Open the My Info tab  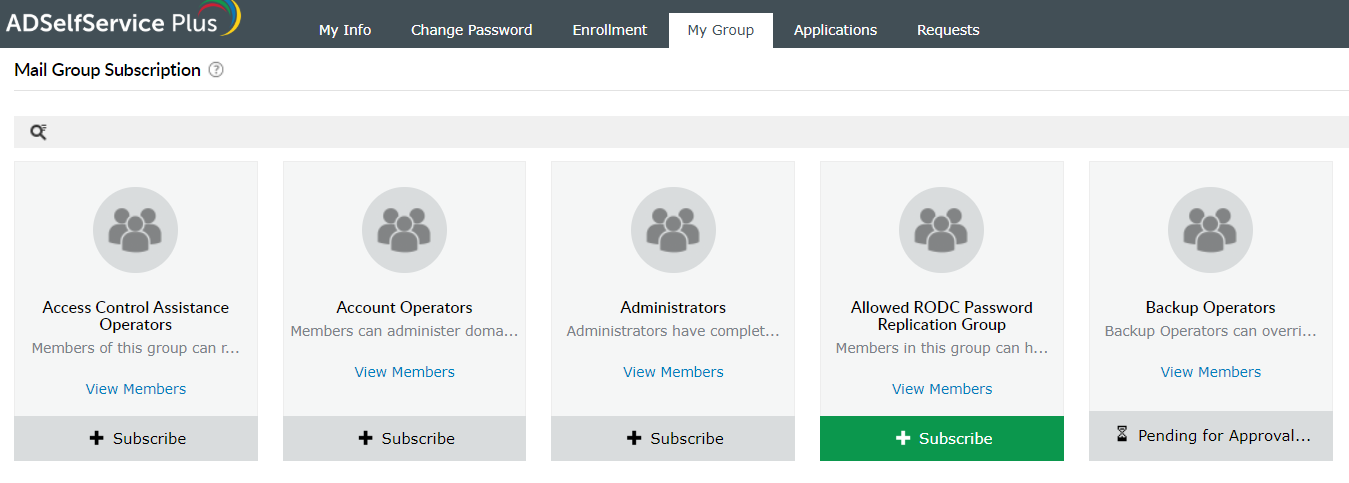345,30
